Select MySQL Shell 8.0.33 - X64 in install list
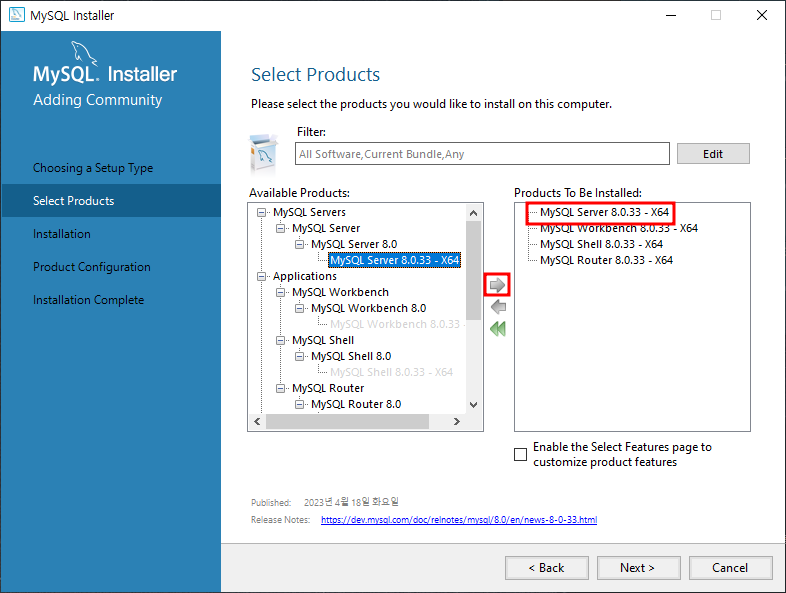The height and width of the screenshot is (593, 786). click(602, 245)
